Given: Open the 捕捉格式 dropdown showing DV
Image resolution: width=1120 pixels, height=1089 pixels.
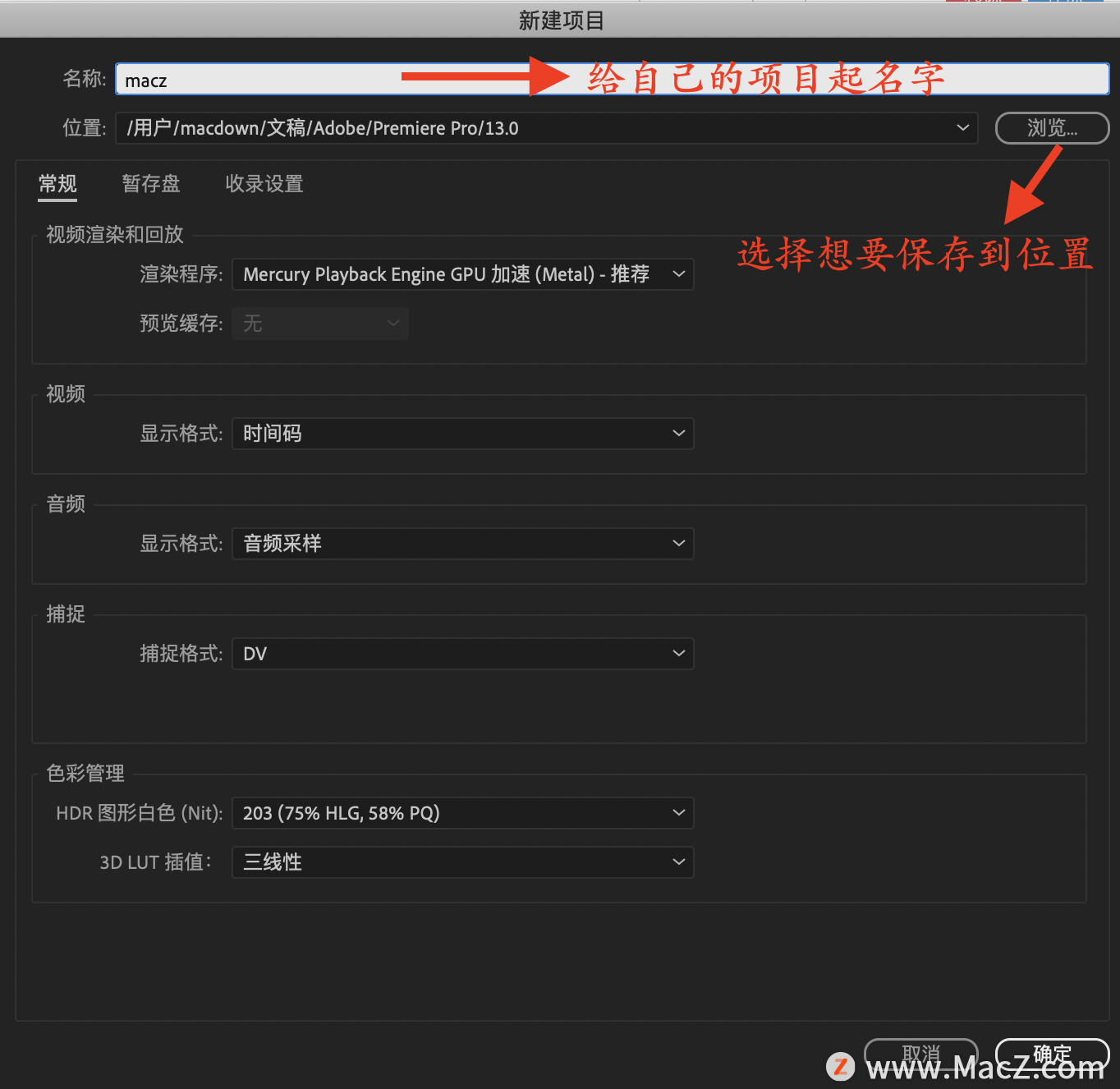Looking at the screenshot, I should (463, 654).
